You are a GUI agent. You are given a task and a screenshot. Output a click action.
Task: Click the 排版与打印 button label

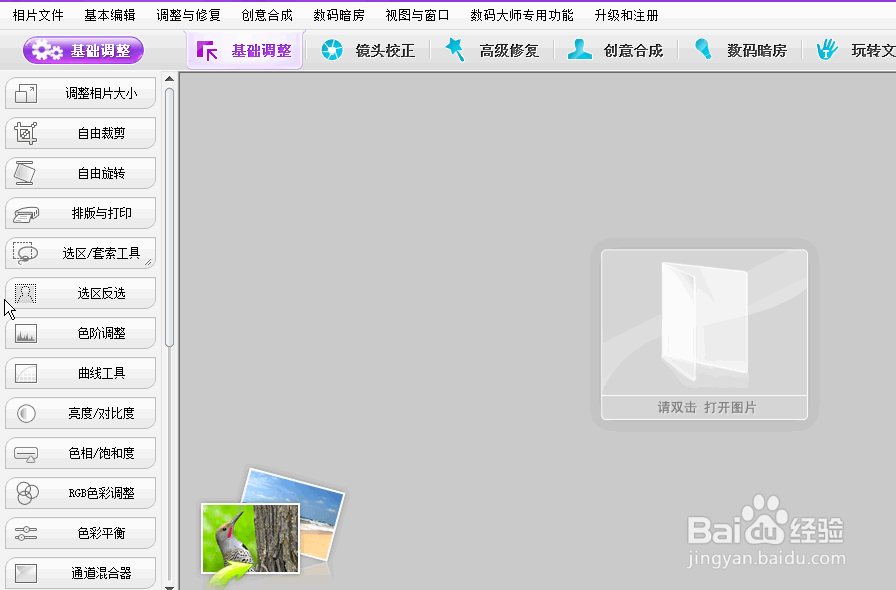101,213
